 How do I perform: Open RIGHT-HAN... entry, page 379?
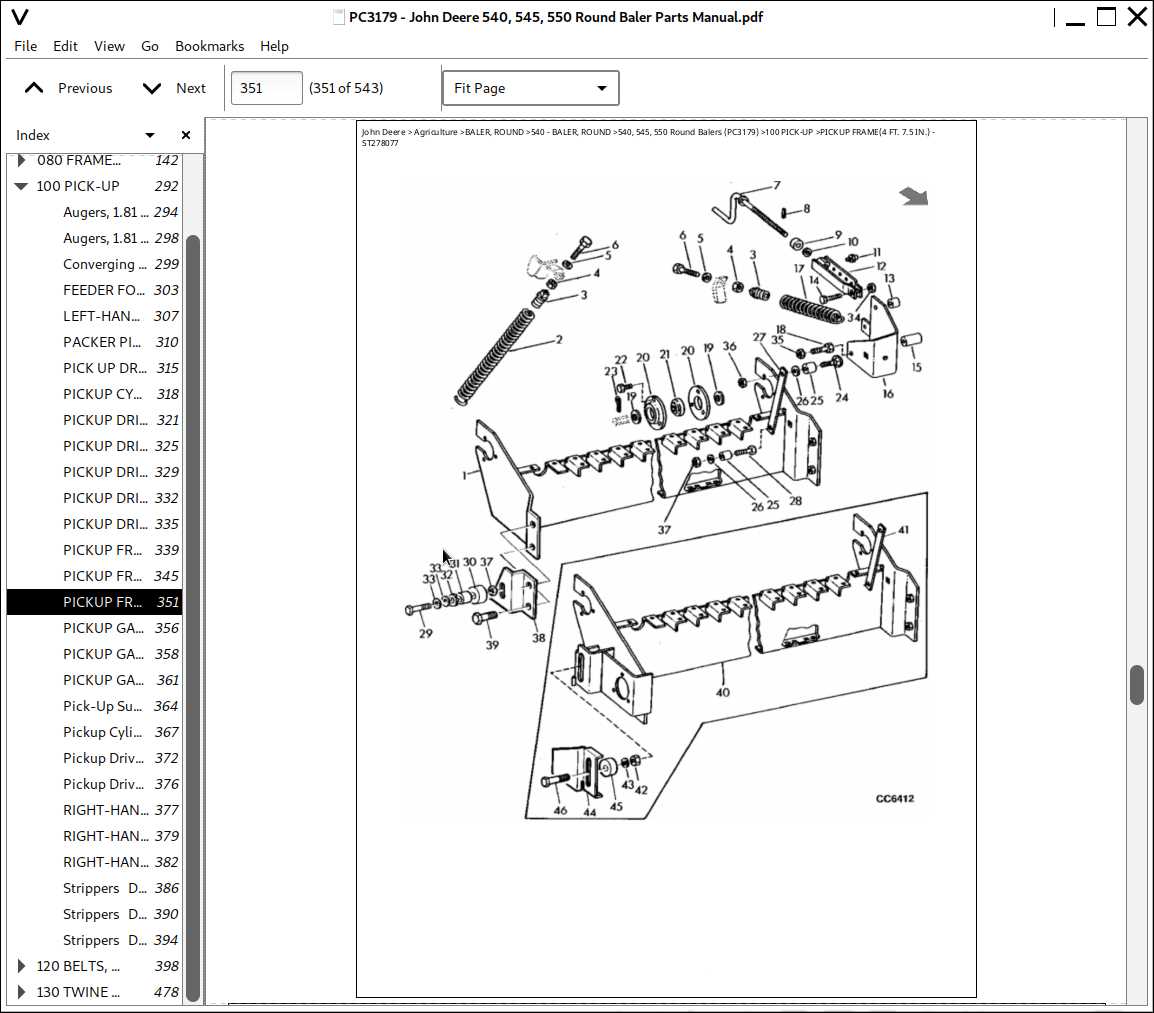[94, 836]
